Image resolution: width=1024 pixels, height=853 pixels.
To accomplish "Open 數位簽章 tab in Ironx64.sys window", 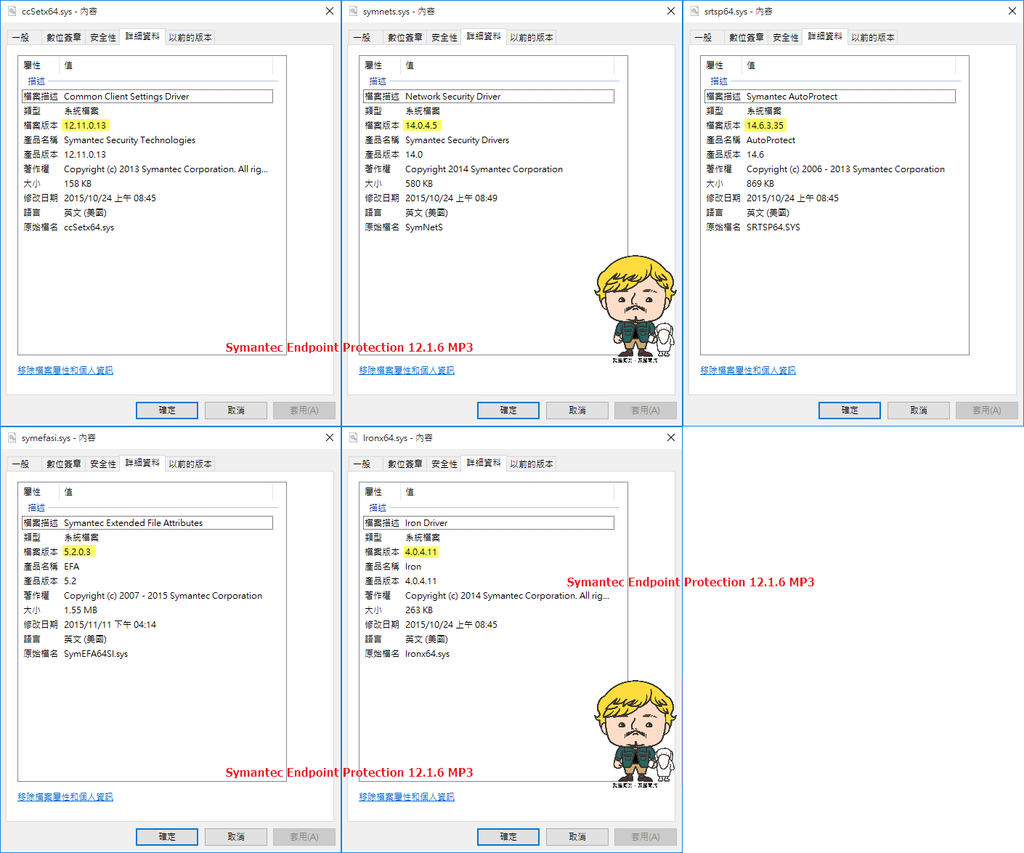I will [405, 464].
